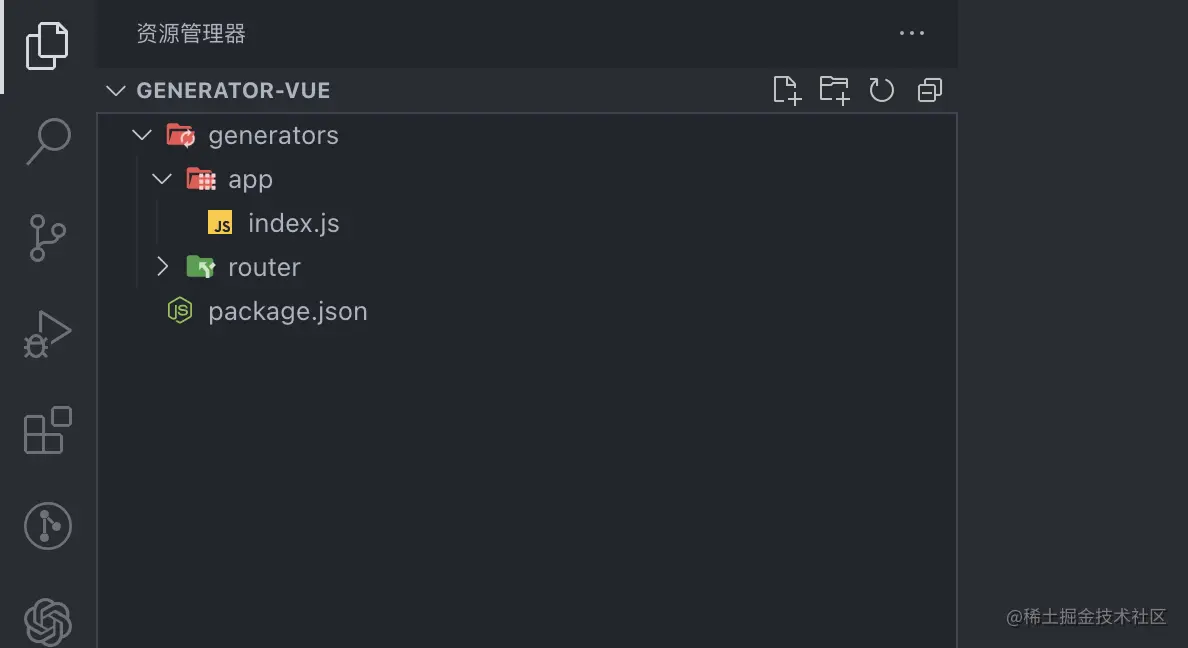The width and height of the screenshot is (1188, 648).
Task: Open the Extensions view
Action: tap(48, 430)
